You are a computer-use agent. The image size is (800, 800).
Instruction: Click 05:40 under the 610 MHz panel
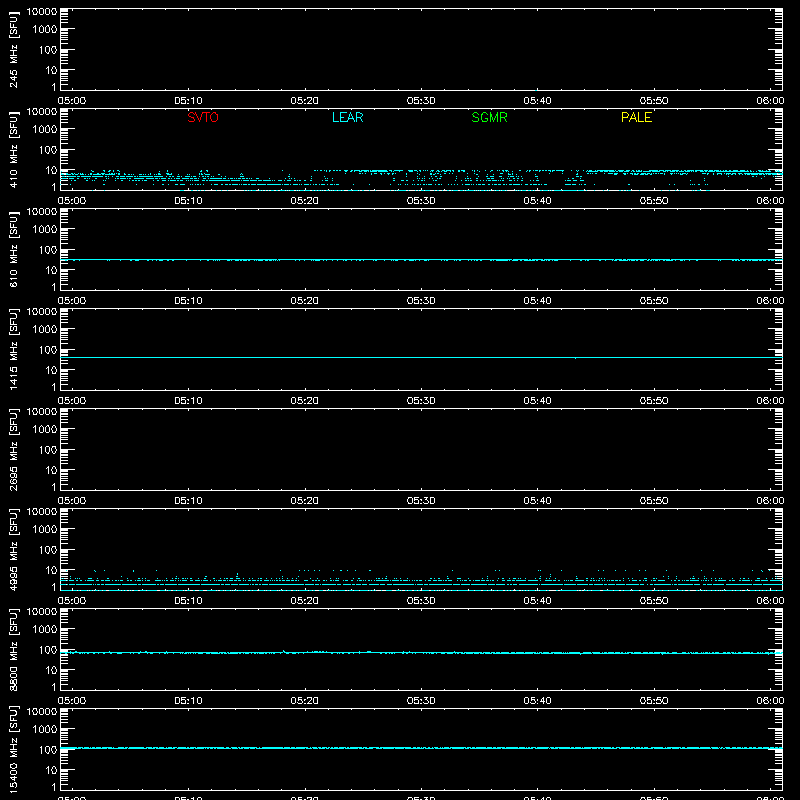pos(537,301)
